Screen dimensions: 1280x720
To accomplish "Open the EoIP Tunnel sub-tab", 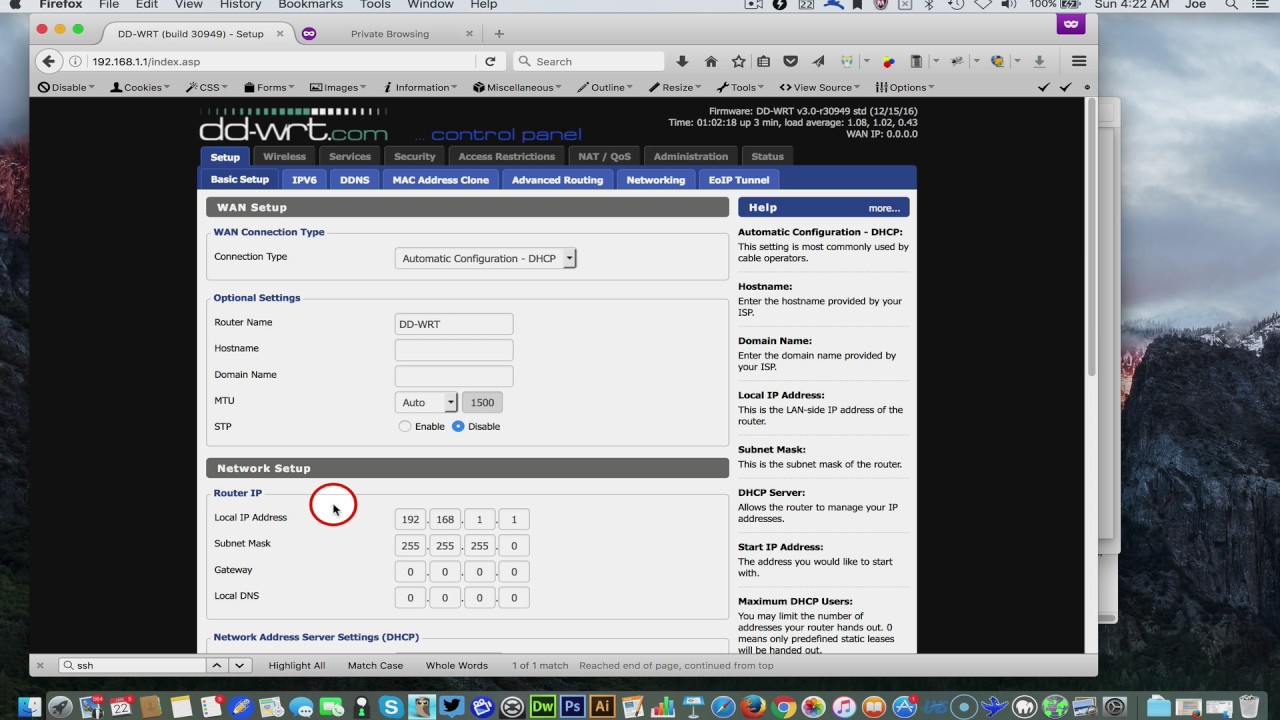I will click(739, 180).
